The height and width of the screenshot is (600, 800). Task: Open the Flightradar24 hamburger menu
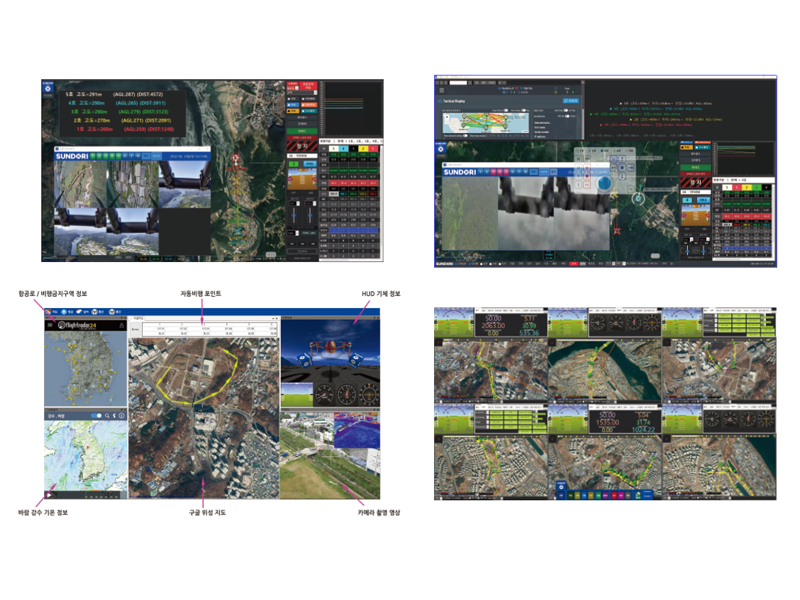49,325
